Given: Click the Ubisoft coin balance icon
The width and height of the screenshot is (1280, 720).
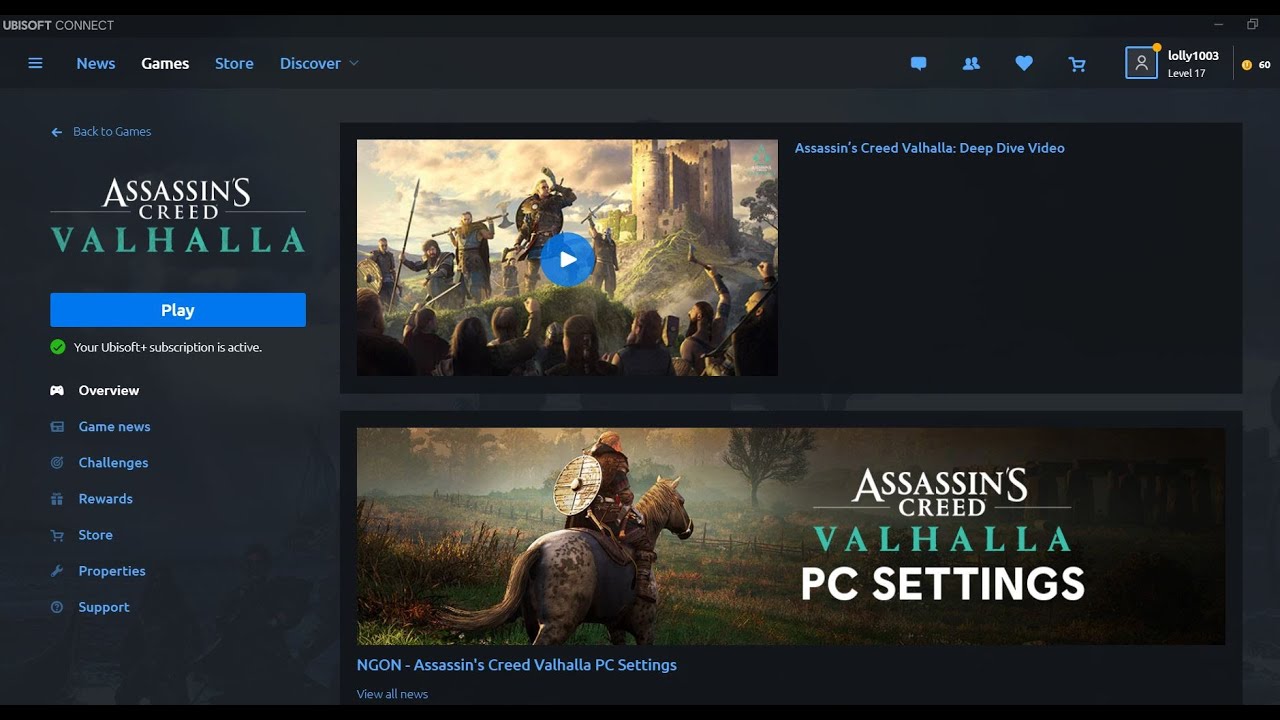Looking at the screenshot, I should 1247,65.
